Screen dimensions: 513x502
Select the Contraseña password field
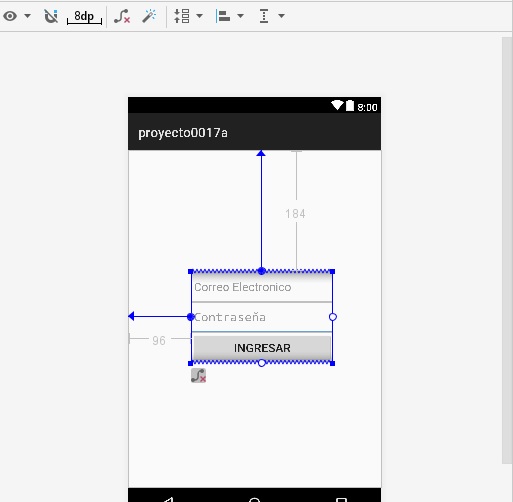pos(262,317)
